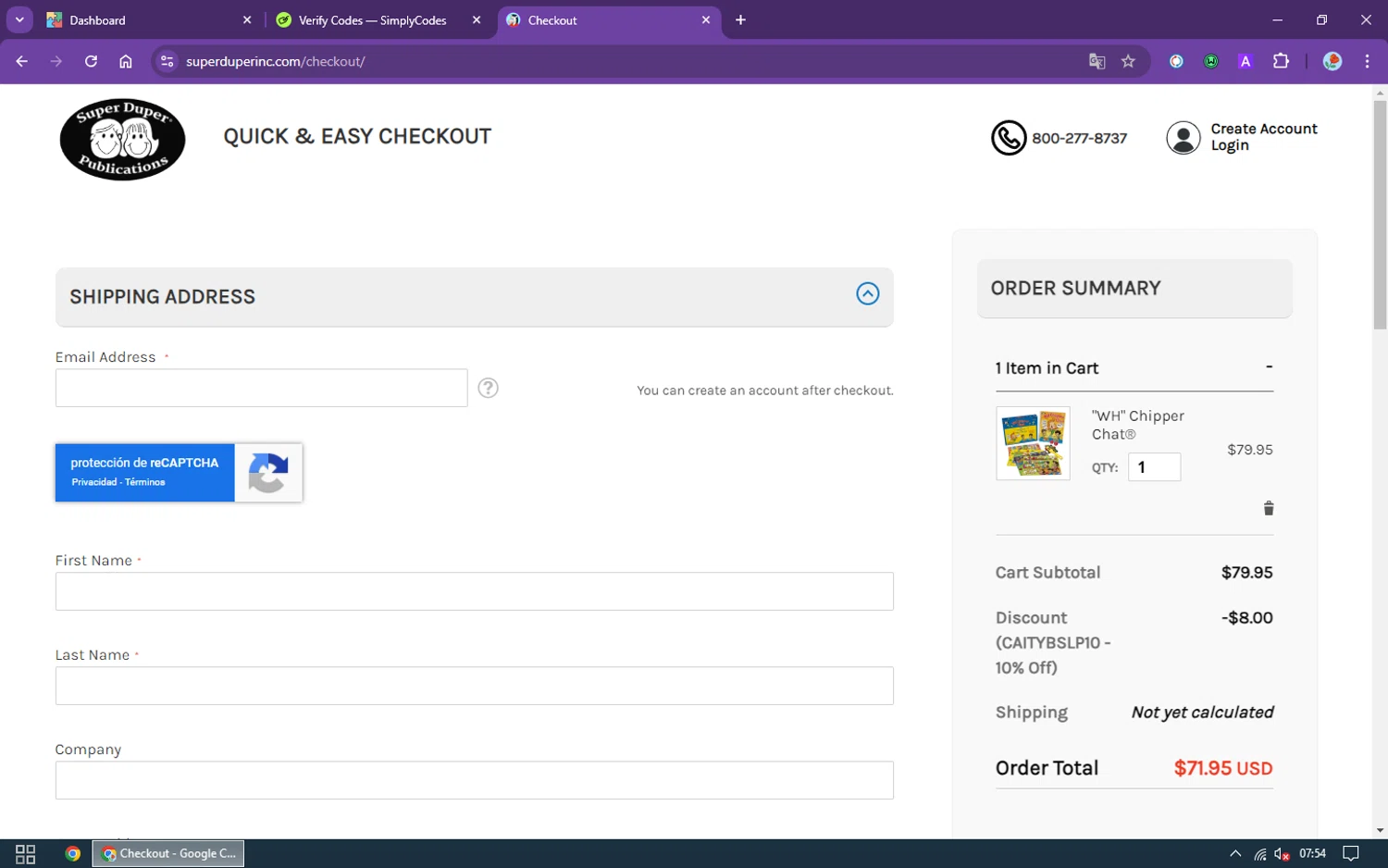Click the ORDER SUMMARY heading
The width and height of the screenshot is (1388, 868).
point(1075,288)
